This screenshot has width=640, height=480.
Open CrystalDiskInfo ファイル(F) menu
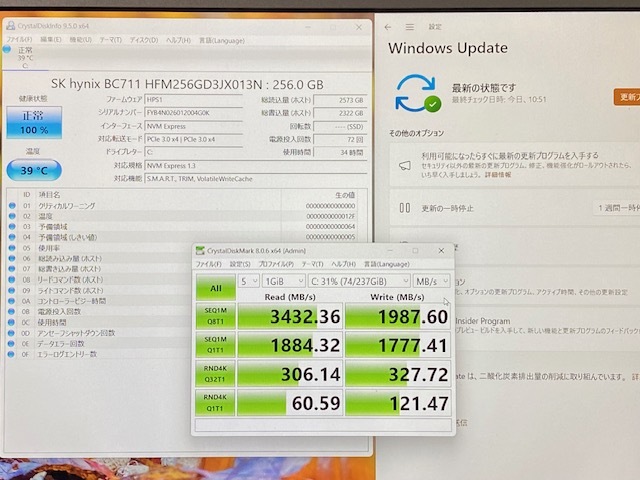[19, 40]
